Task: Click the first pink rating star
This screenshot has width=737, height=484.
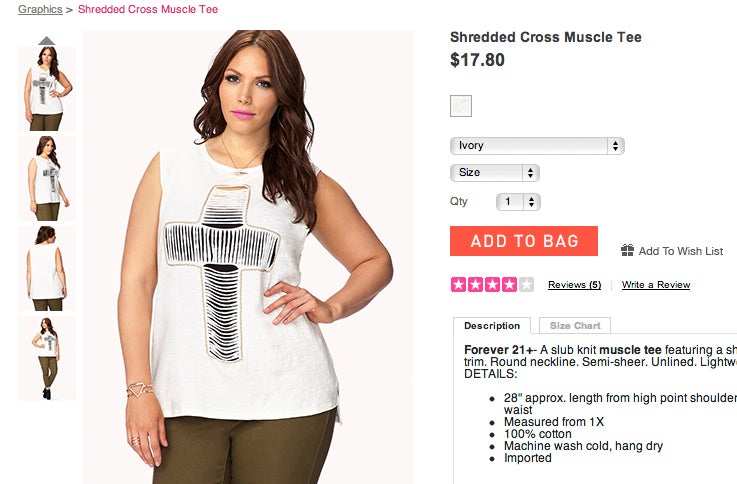Action: point(458,284)
